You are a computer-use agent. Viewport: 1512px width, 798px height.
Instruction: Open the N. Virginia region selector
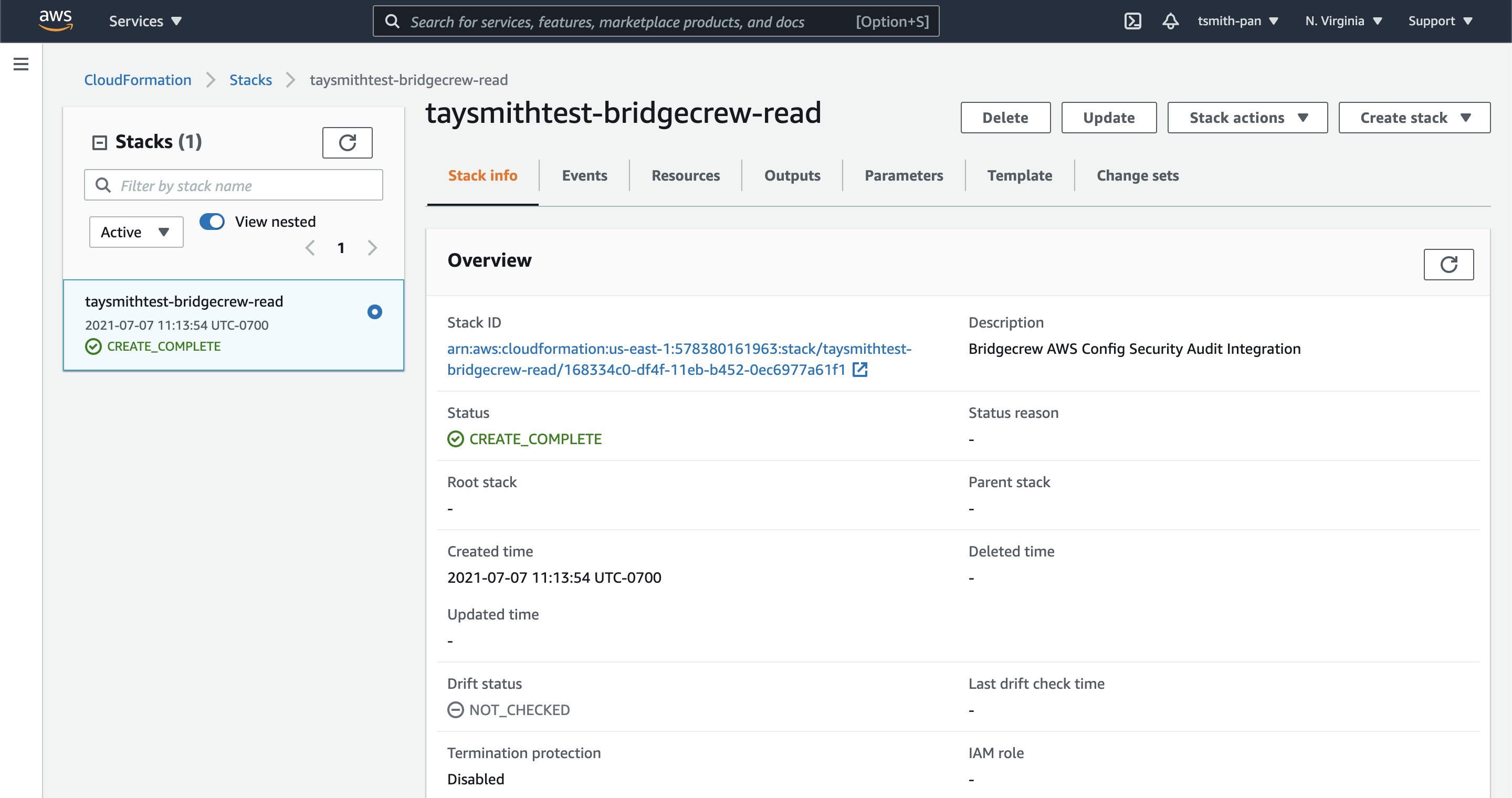pos(1343,21)
